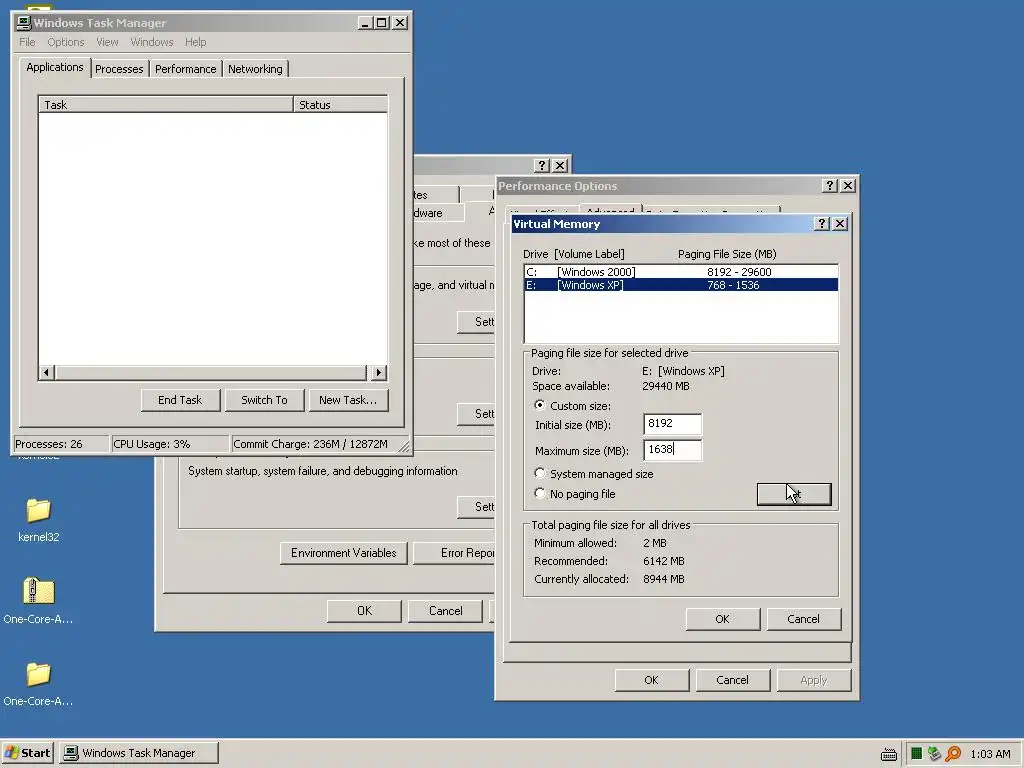Viewport: 1024px width, 768px height.
Task: Open the View menu in Task Manager
Action: tap(107, 42)
